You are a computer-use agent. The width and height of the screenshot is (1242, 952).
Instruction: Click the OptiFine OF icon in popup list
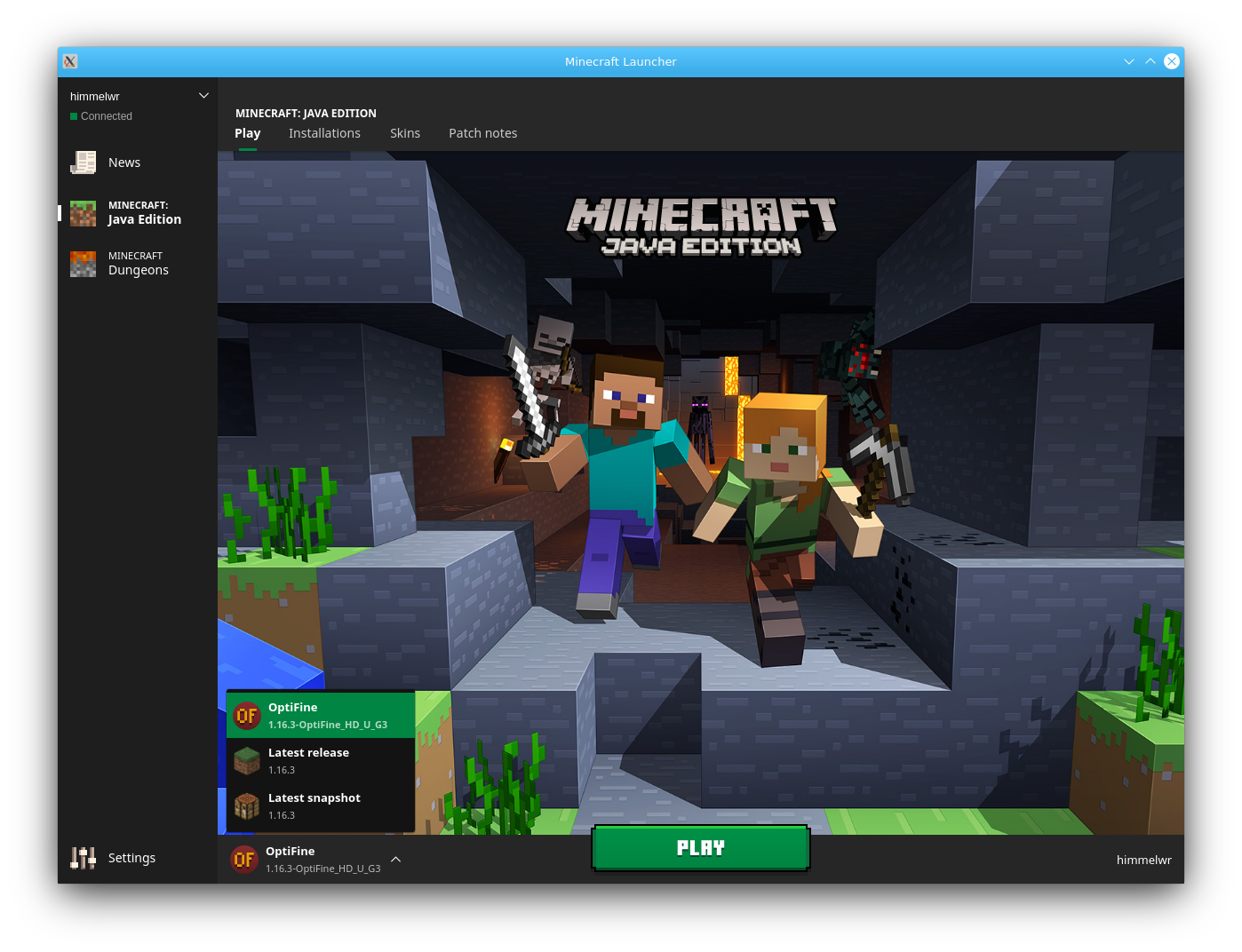pos(247,716)
